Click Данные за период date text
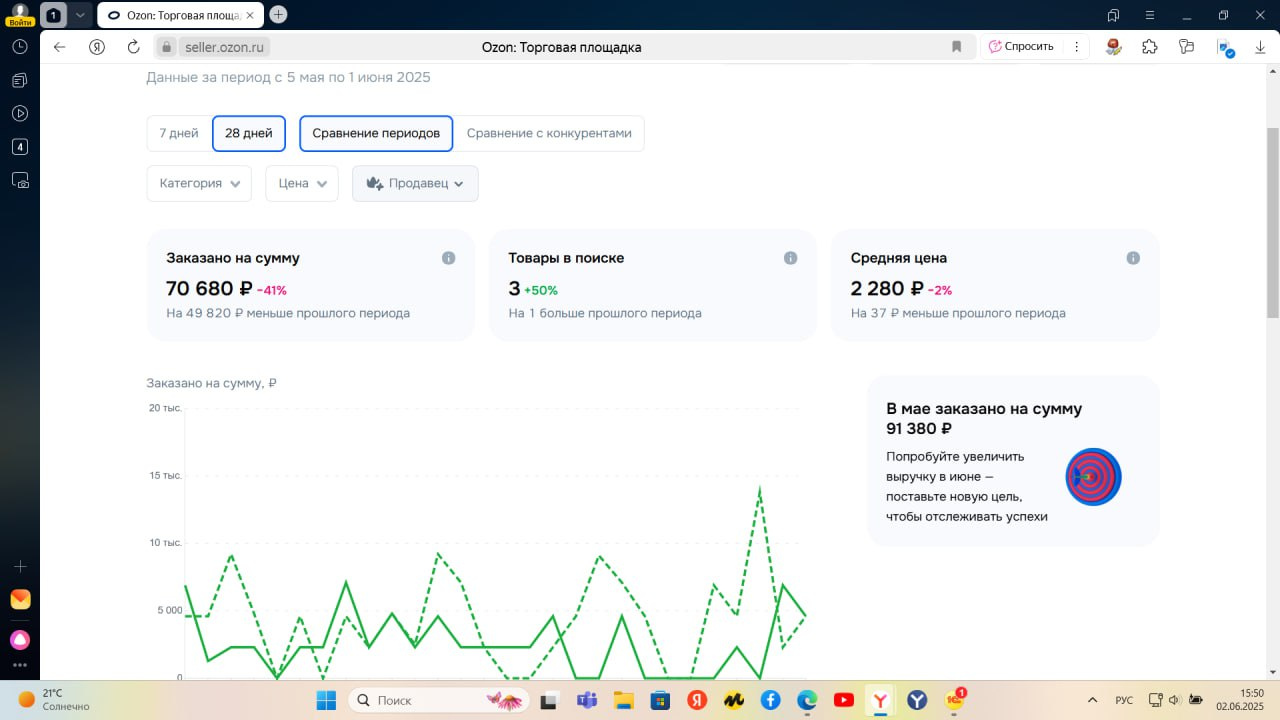 289,78
